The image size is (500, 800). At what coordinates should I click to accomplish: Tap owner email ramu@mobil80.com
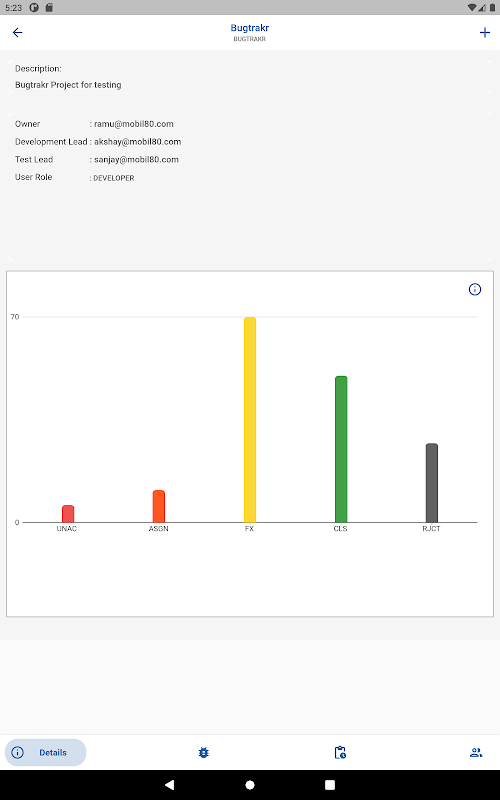click(134, 124)
